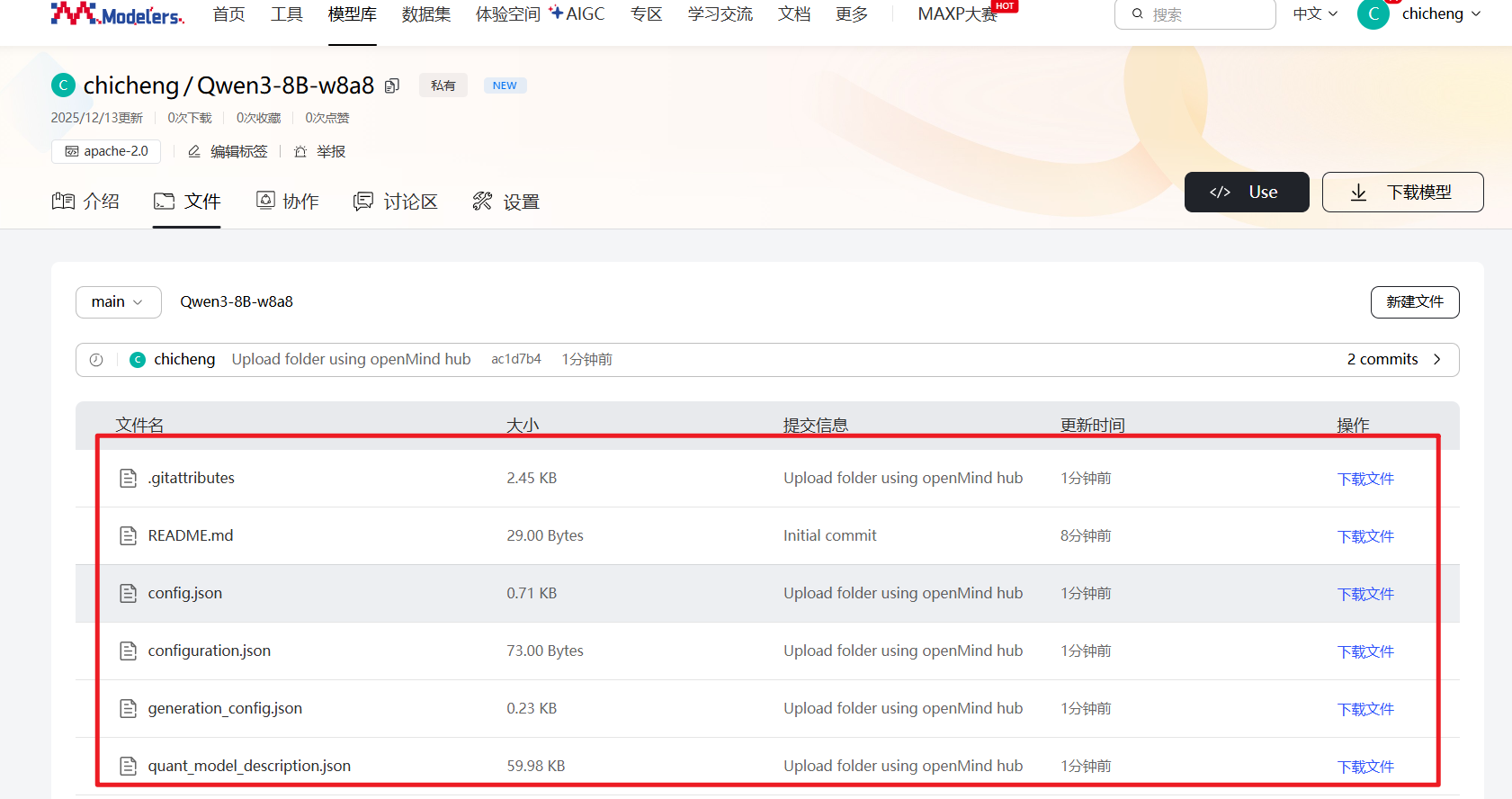The height and width of the screenshot is (799, 1512).
Task: Download generation_config.json via 下载文件
Action: (1365, 709)
